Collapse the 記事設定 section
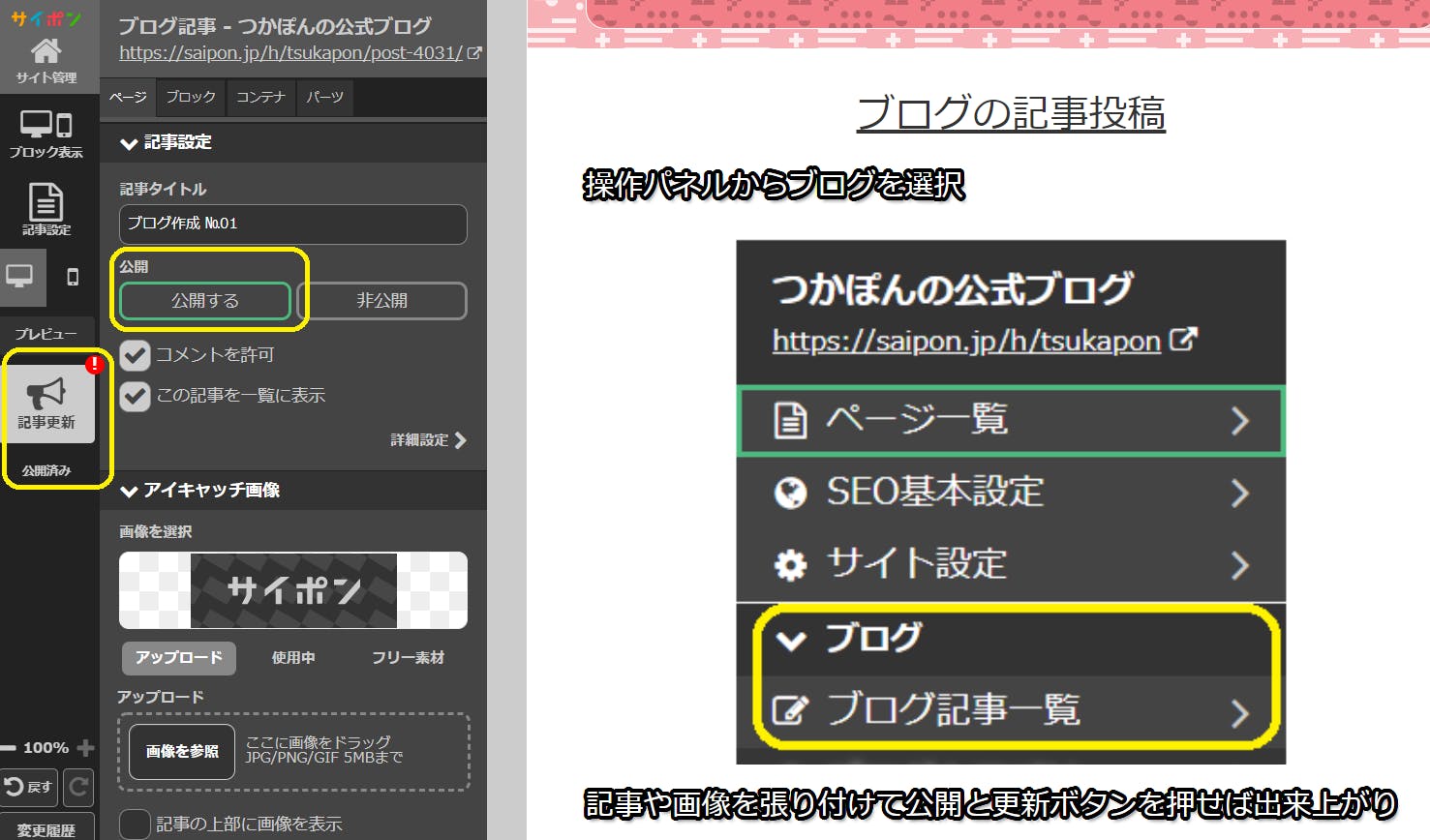The image size is (1430, 840). tap(129, 142)
